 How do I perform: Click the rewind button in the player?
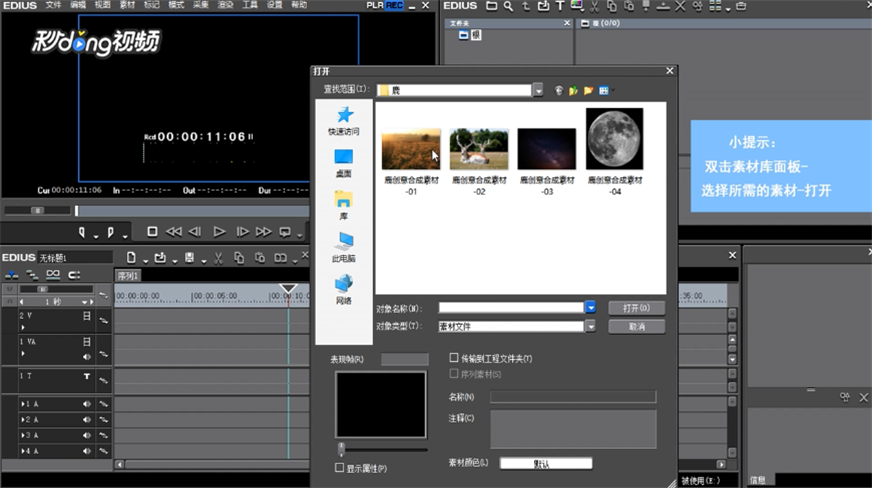click(174, 231)
